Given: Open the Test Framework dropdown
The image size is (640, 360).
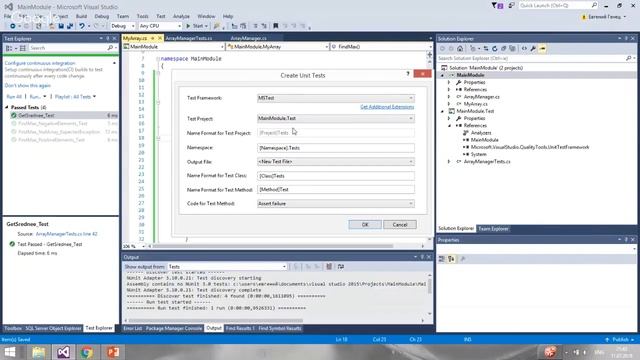Looking at the screenshot, I should point(336,98).
